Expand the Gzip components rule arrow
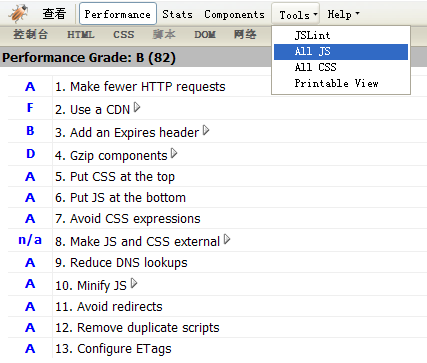Screen dimensions: 427x363 click(x=174, y=153)
